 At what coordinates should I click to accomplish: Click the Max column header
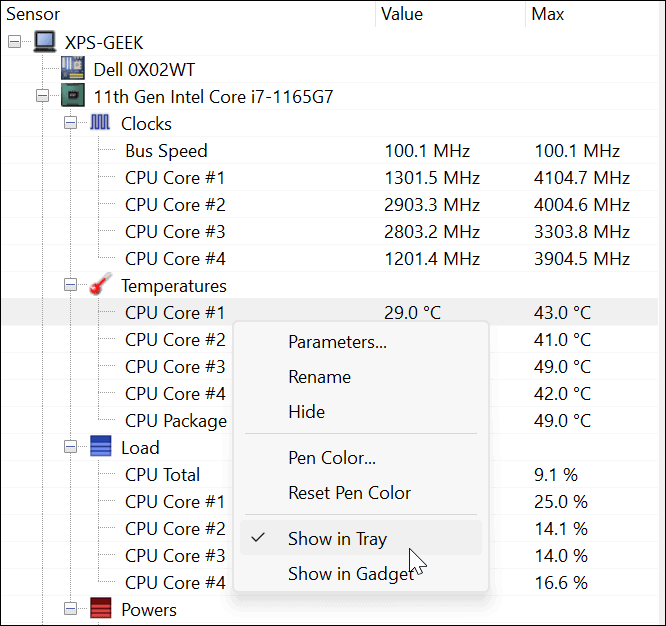coord(548,14)
